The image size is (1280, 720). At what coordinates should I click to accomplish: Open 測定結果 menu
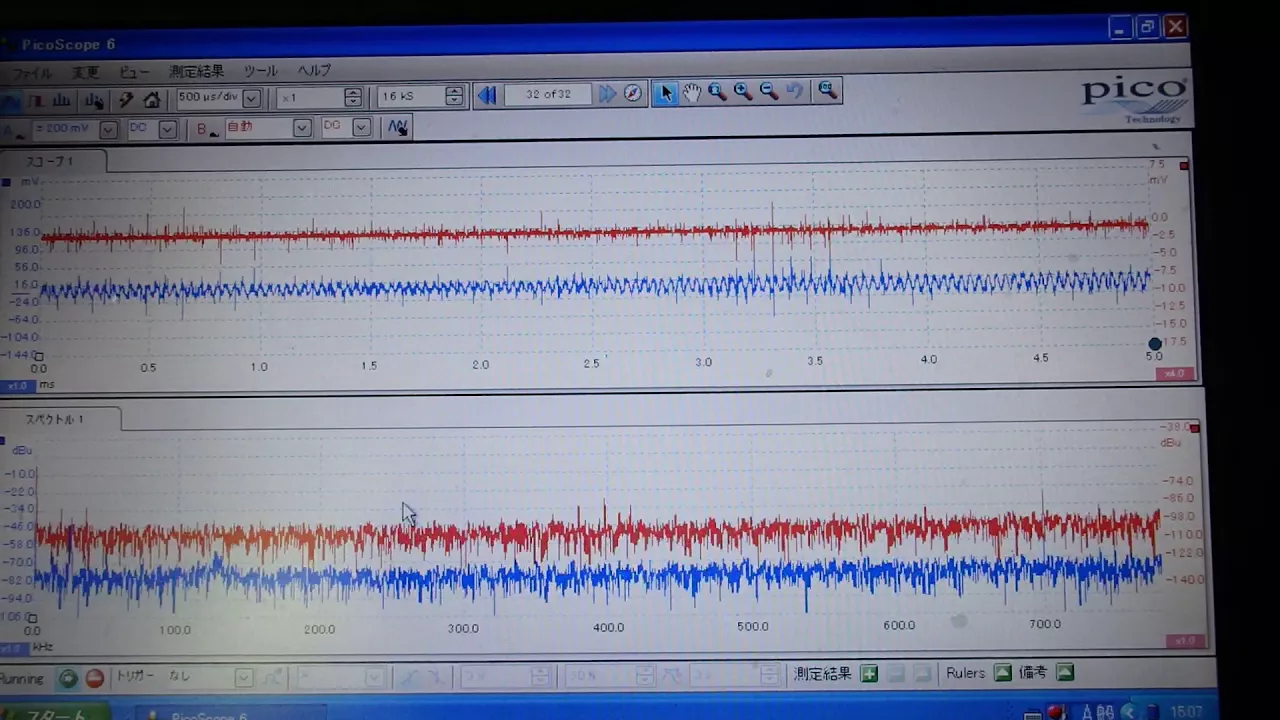[x=196, y=72]
